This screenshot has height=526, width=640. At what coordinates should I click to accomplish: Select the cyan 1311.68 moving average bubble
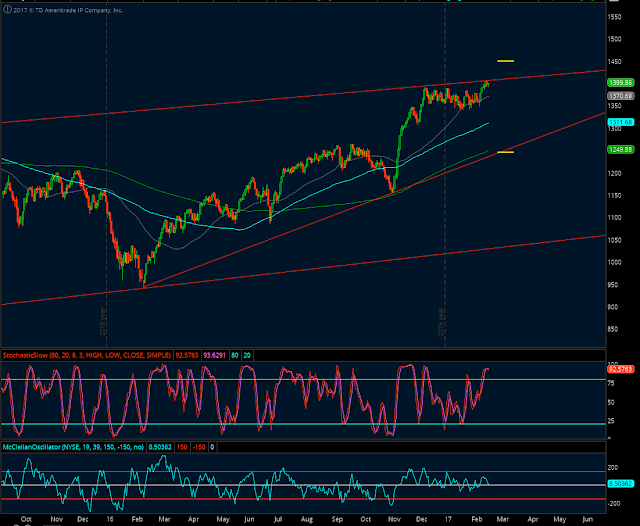(x=620, y=122)
